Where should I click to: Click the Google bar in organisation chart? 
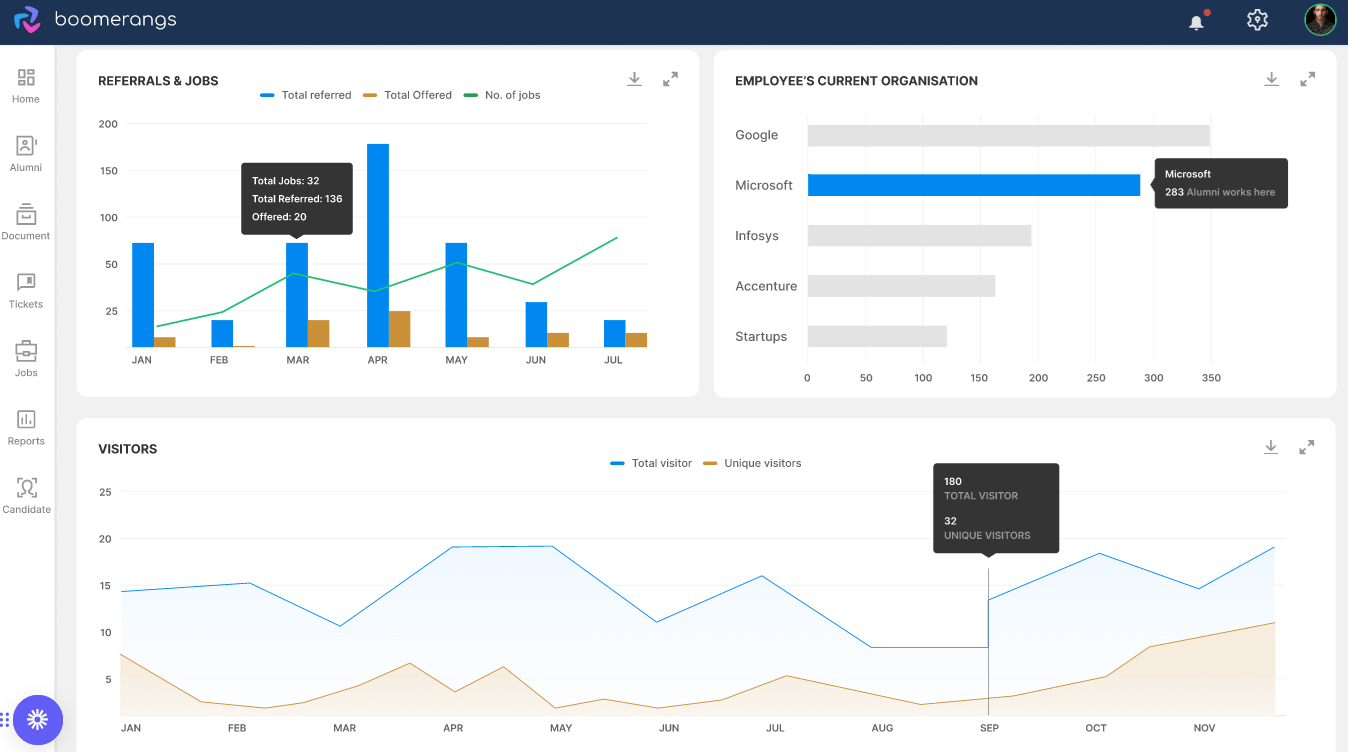point(1009,135)
